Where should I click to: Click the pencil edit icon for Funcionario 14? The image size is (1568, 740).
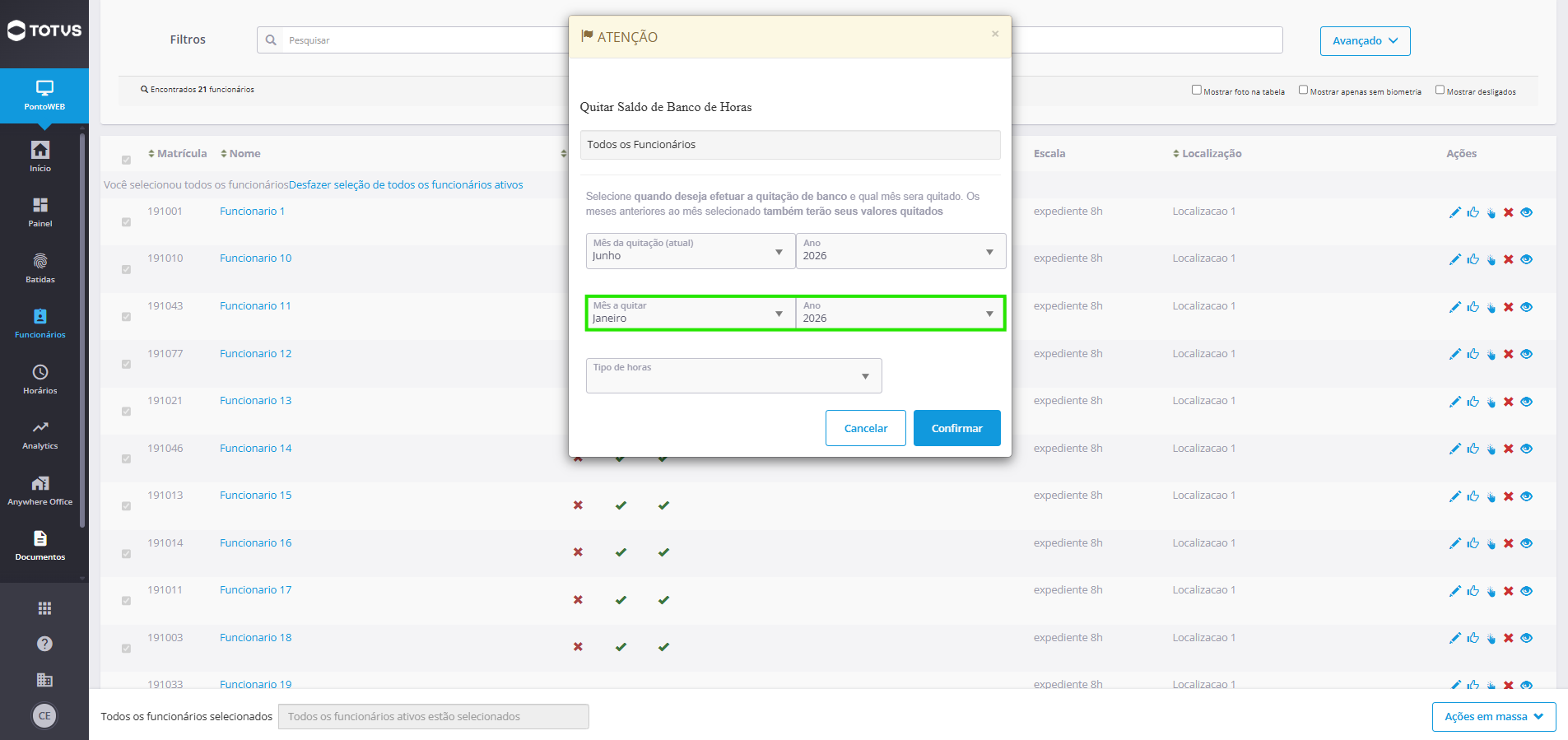click(x=1454, y=449)
